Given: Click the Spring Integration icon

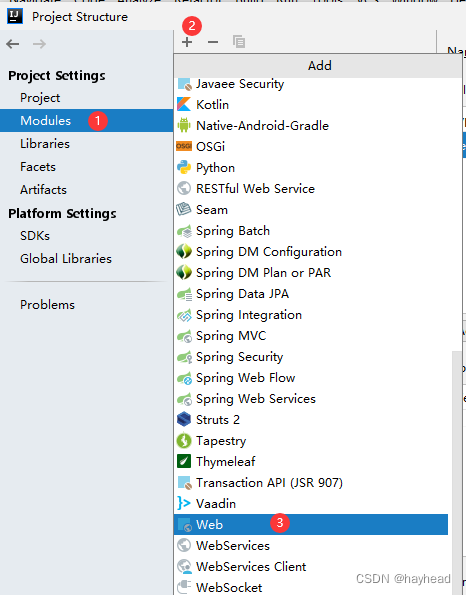Looking at the screenshot, I should [x=184, y=315].
